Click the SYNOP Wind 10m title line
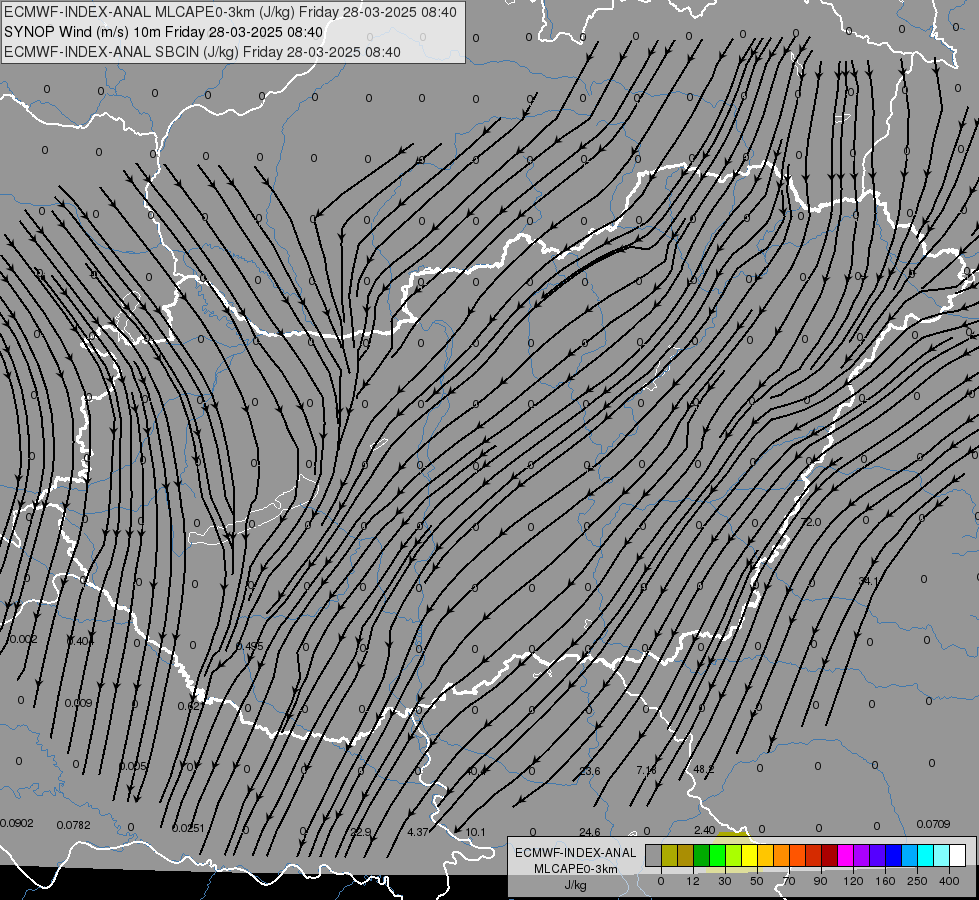The width and height of the screenshot is (979, 900). pos(163,32)
